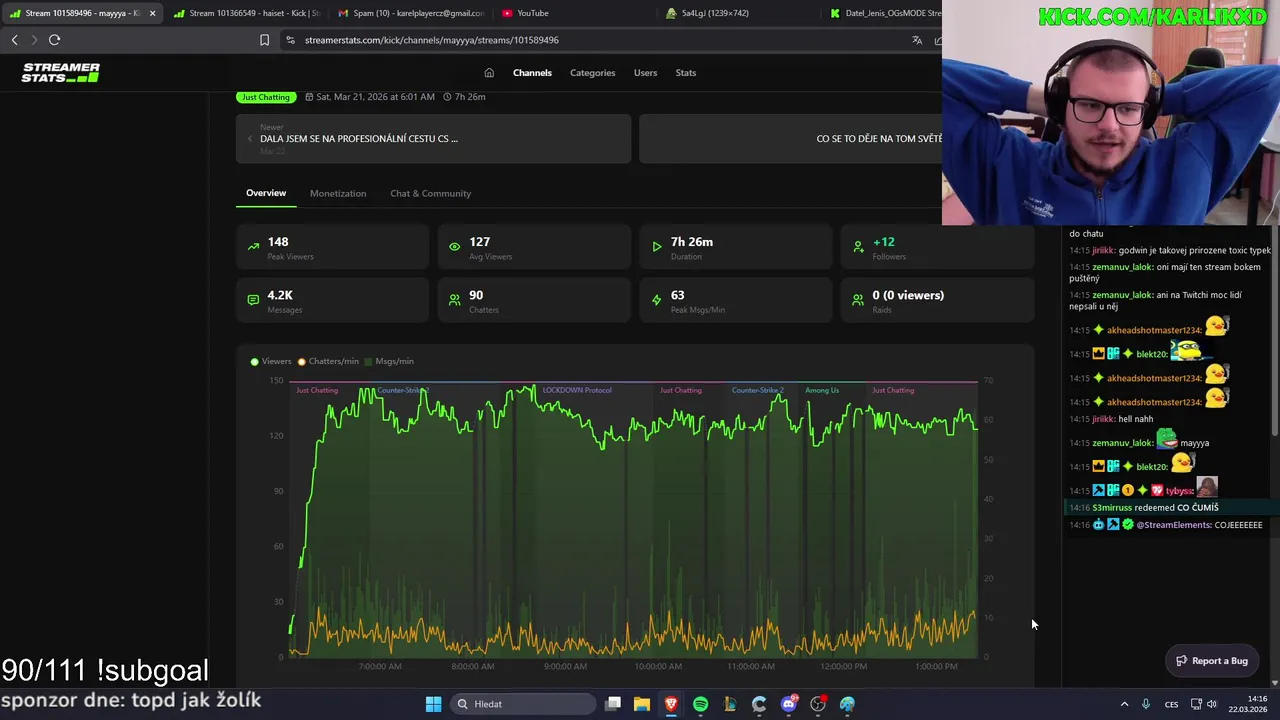Click the Report a Bug button

pyautogui.click(x=1211, y=661)
